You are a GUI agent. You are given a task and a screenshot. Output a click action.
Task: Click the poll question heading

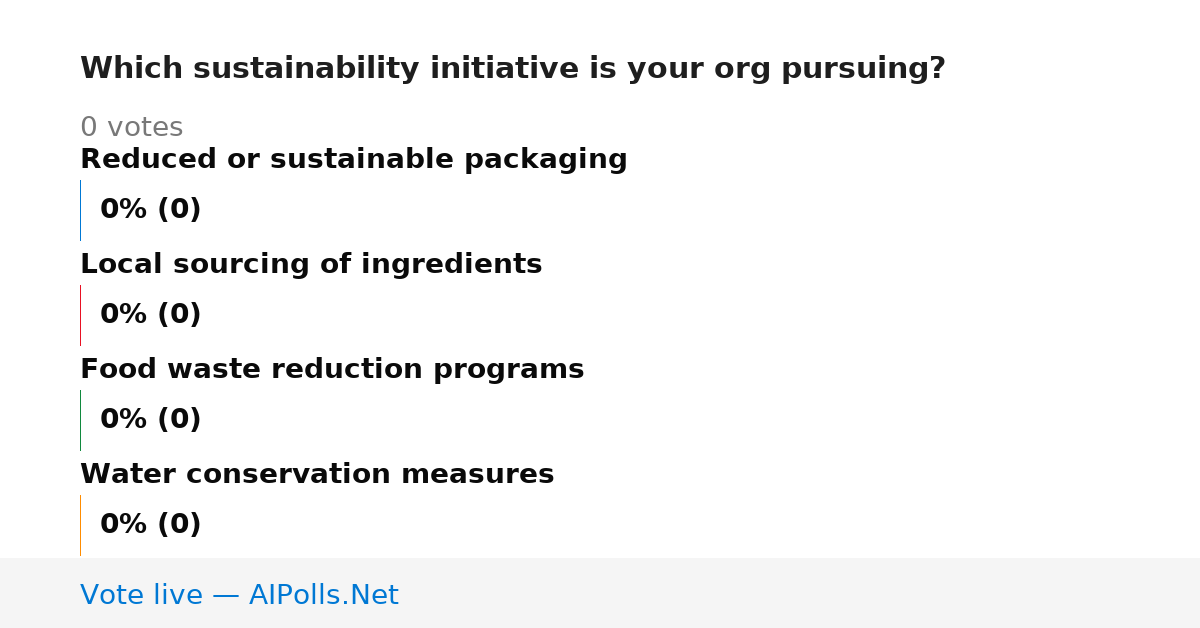512,69
